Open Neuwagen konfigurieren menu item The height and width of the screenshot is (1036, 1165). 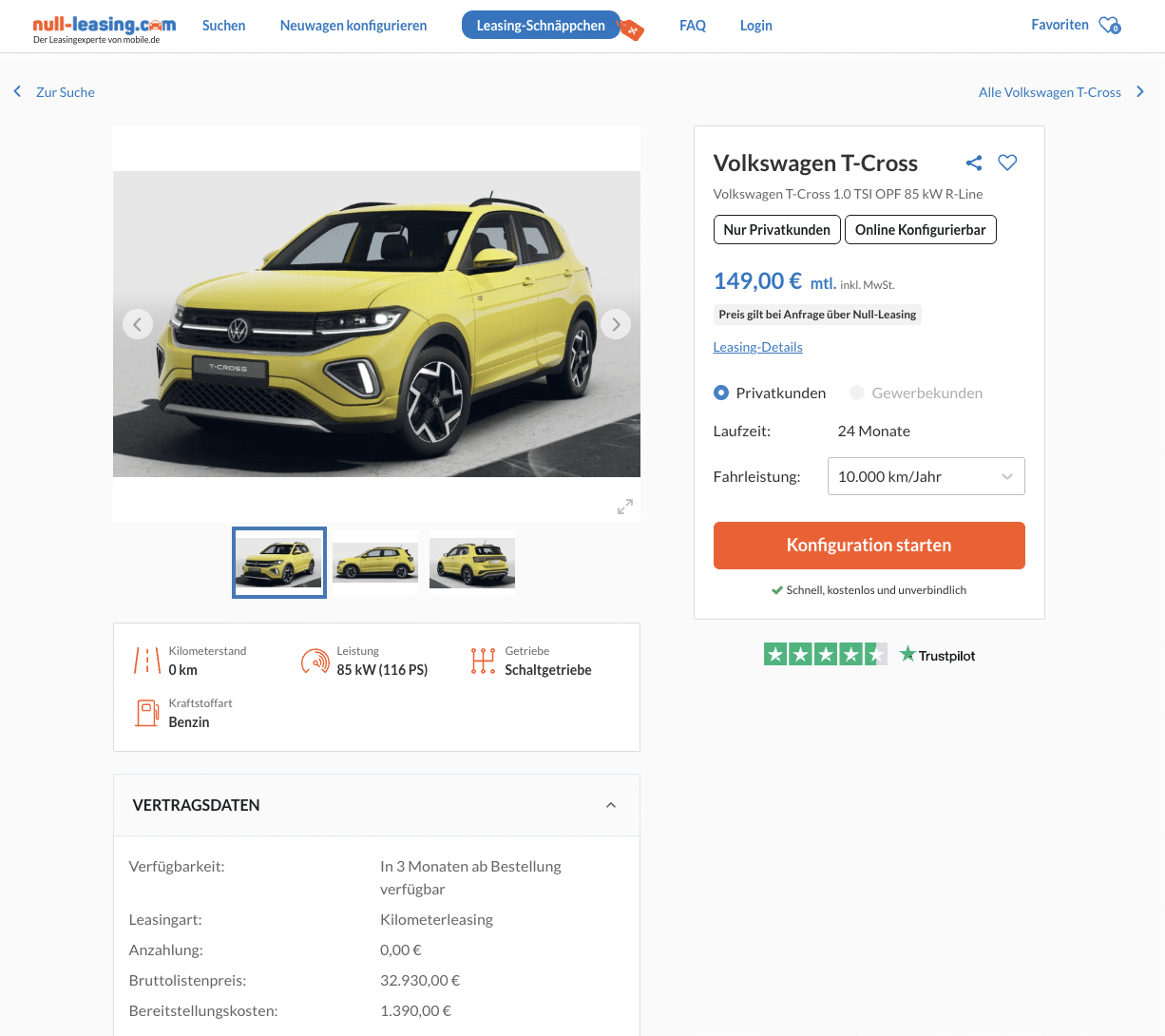click(x=353, y=26)
